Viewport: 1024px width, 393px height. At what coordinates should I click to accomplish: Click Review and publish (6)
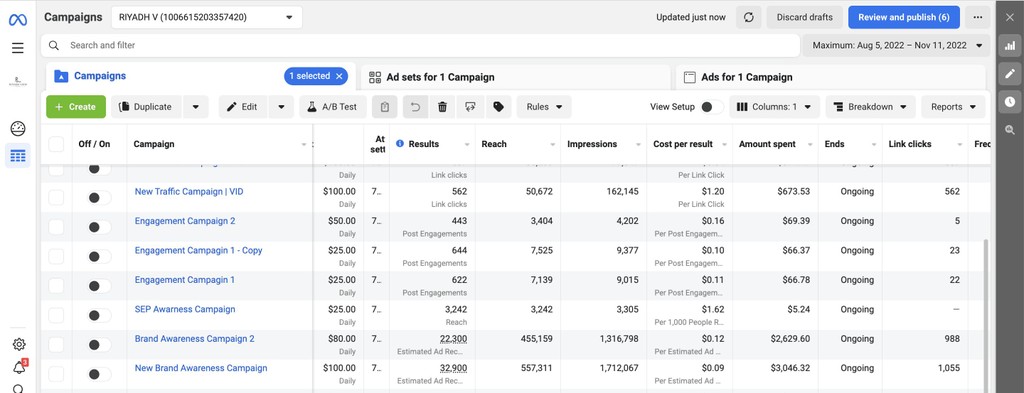[904, 18]
